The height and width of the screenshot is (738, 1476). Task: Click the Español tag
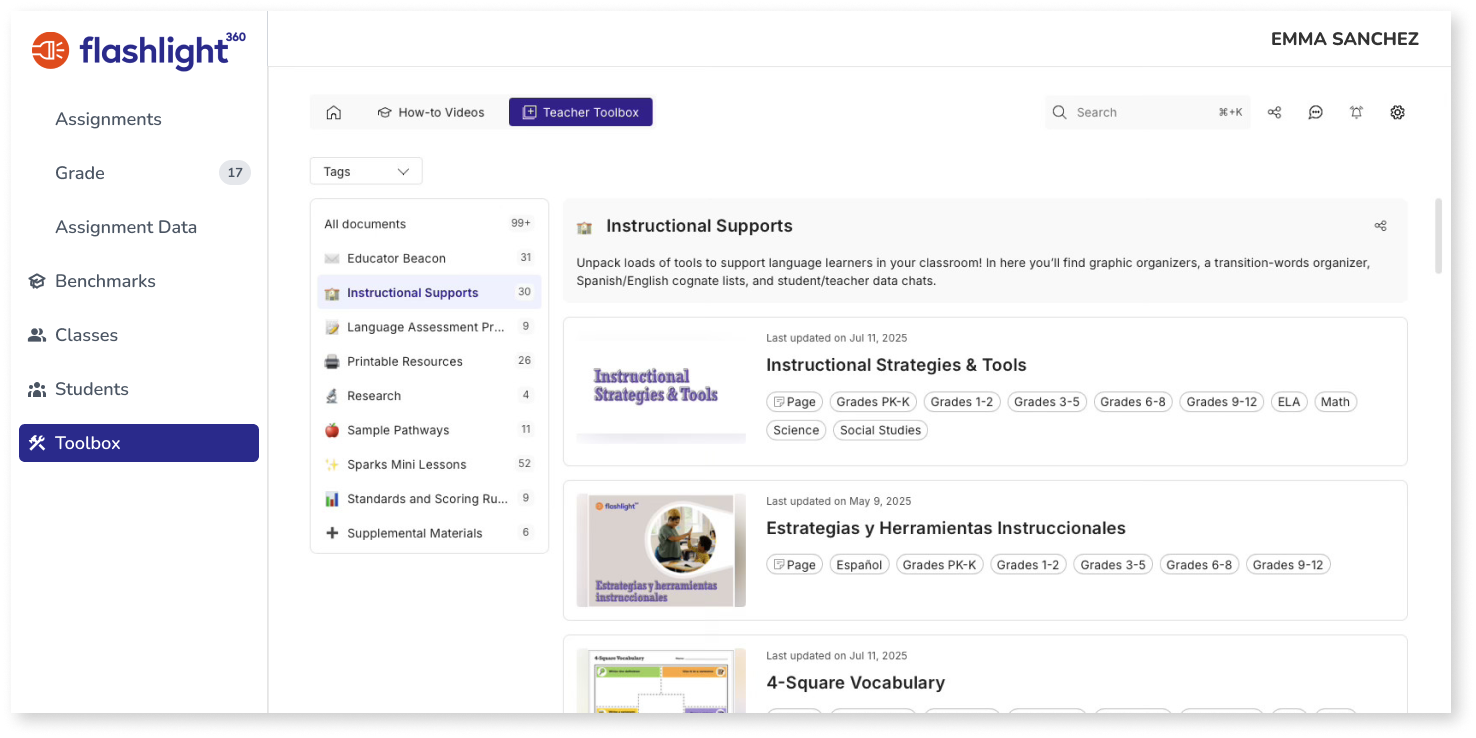(x=859, y=565)
